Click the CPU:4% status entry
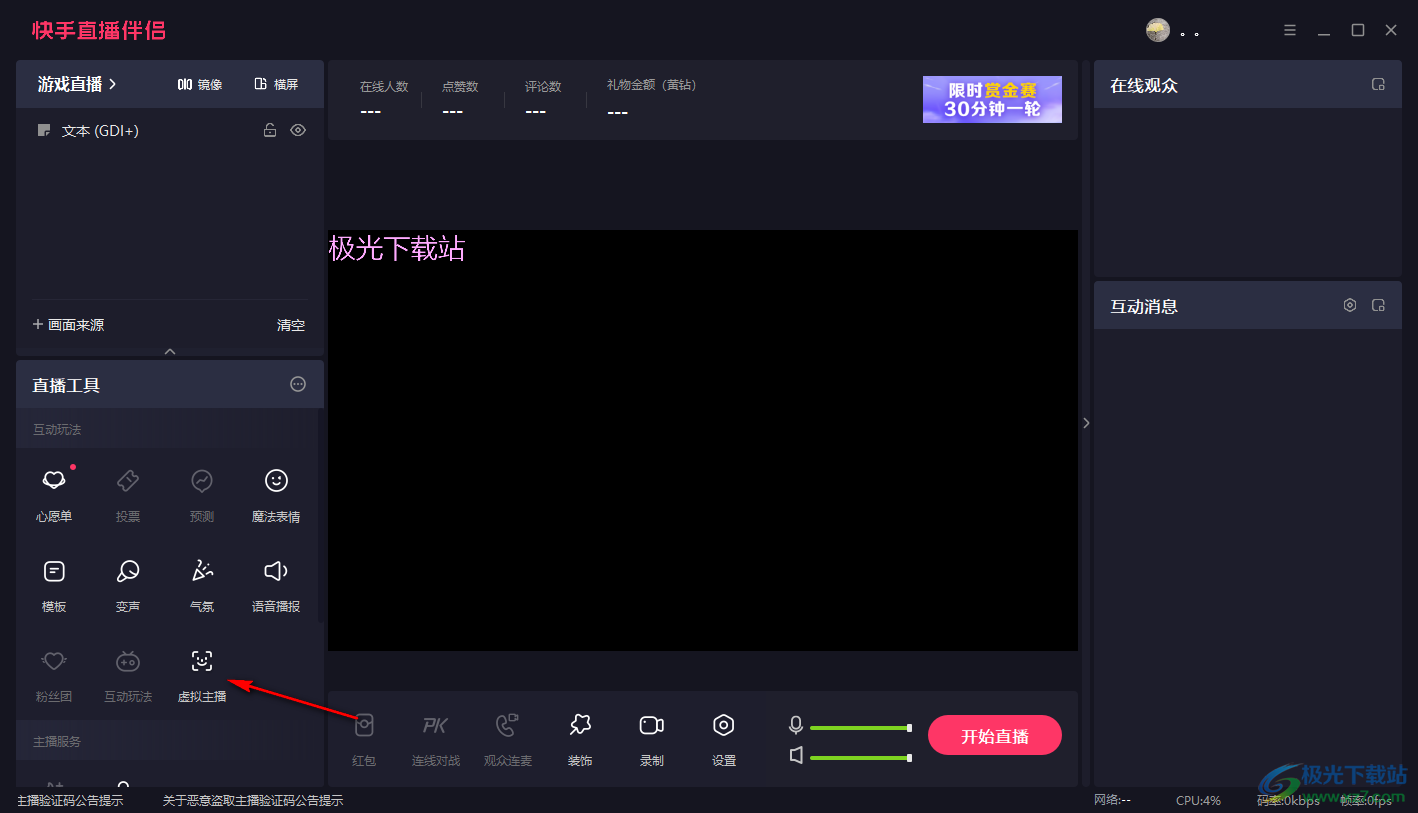This screenshot has height=813, width=1418. pyautogui.click(x=1198, y=800)
